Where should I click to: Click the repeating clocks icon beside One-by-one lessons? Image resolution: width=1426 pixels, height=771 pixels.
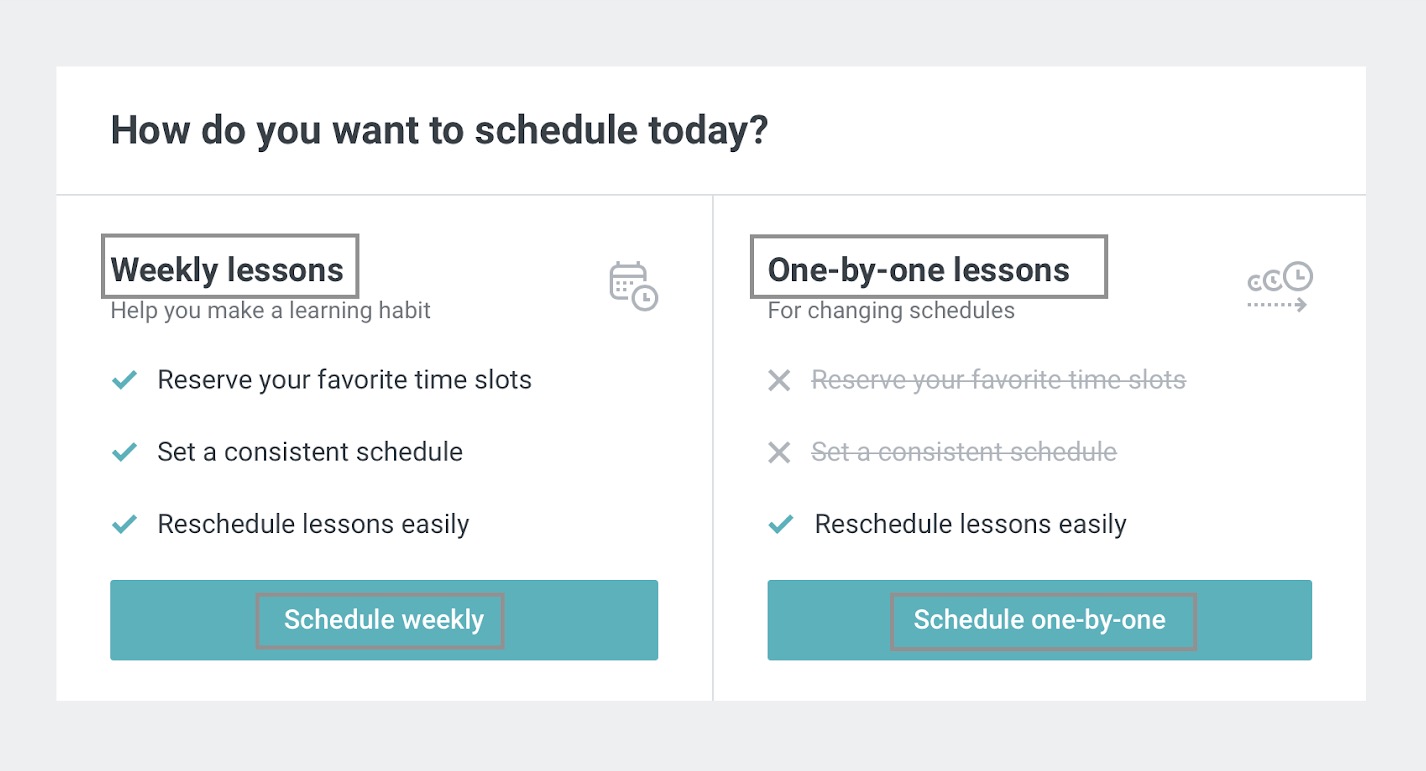click(1279, 288)
